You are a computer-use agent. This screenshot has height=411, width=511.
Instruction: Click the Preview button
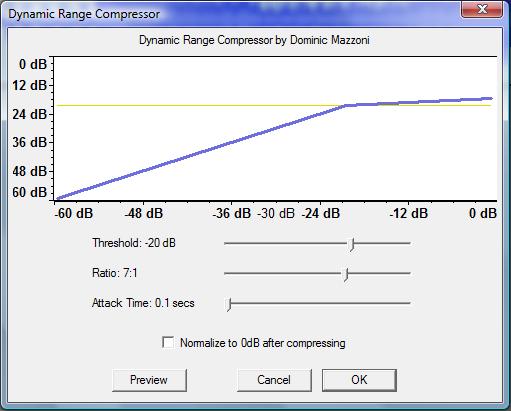[149, 380]
